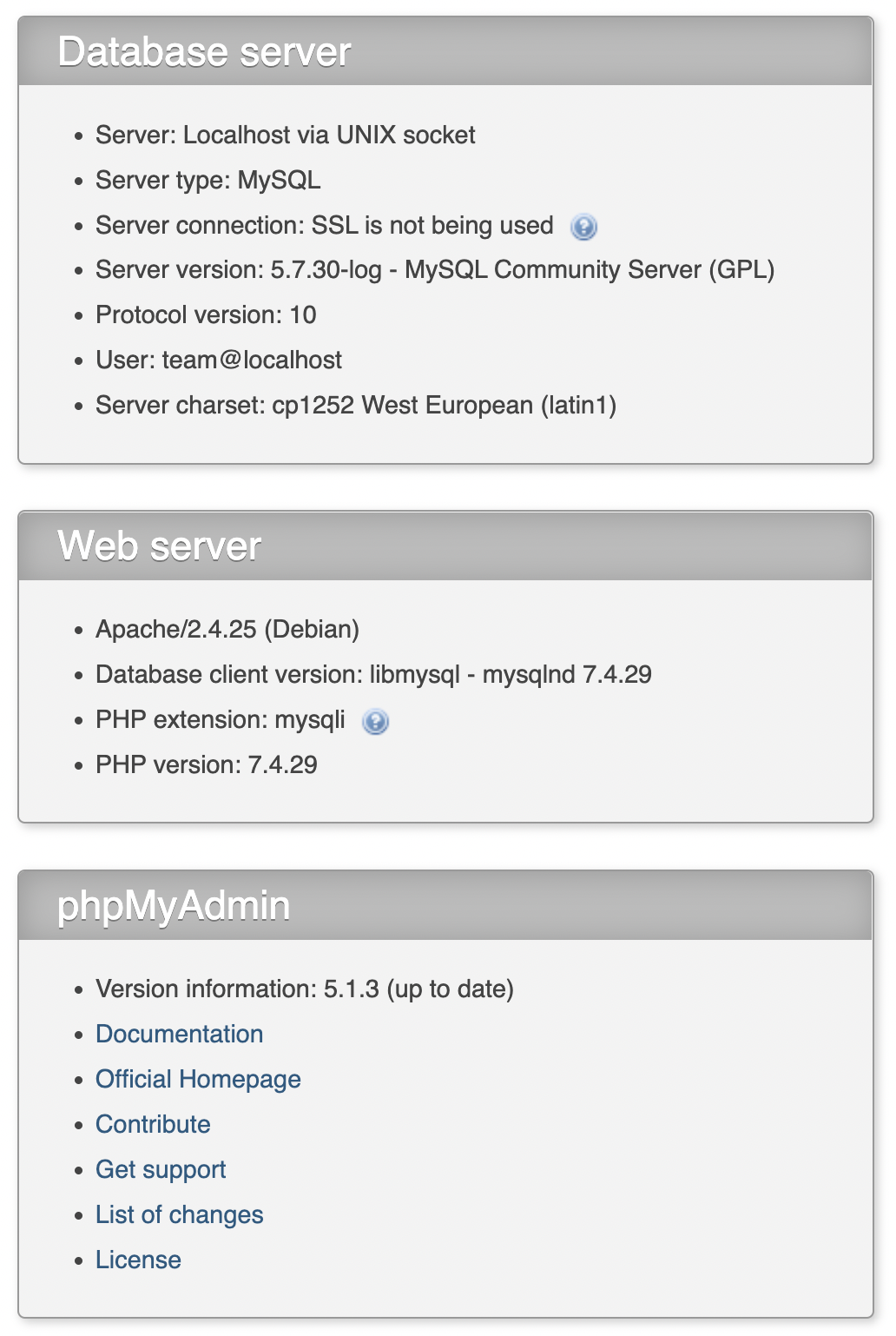View the License page

coord(139,1260)
